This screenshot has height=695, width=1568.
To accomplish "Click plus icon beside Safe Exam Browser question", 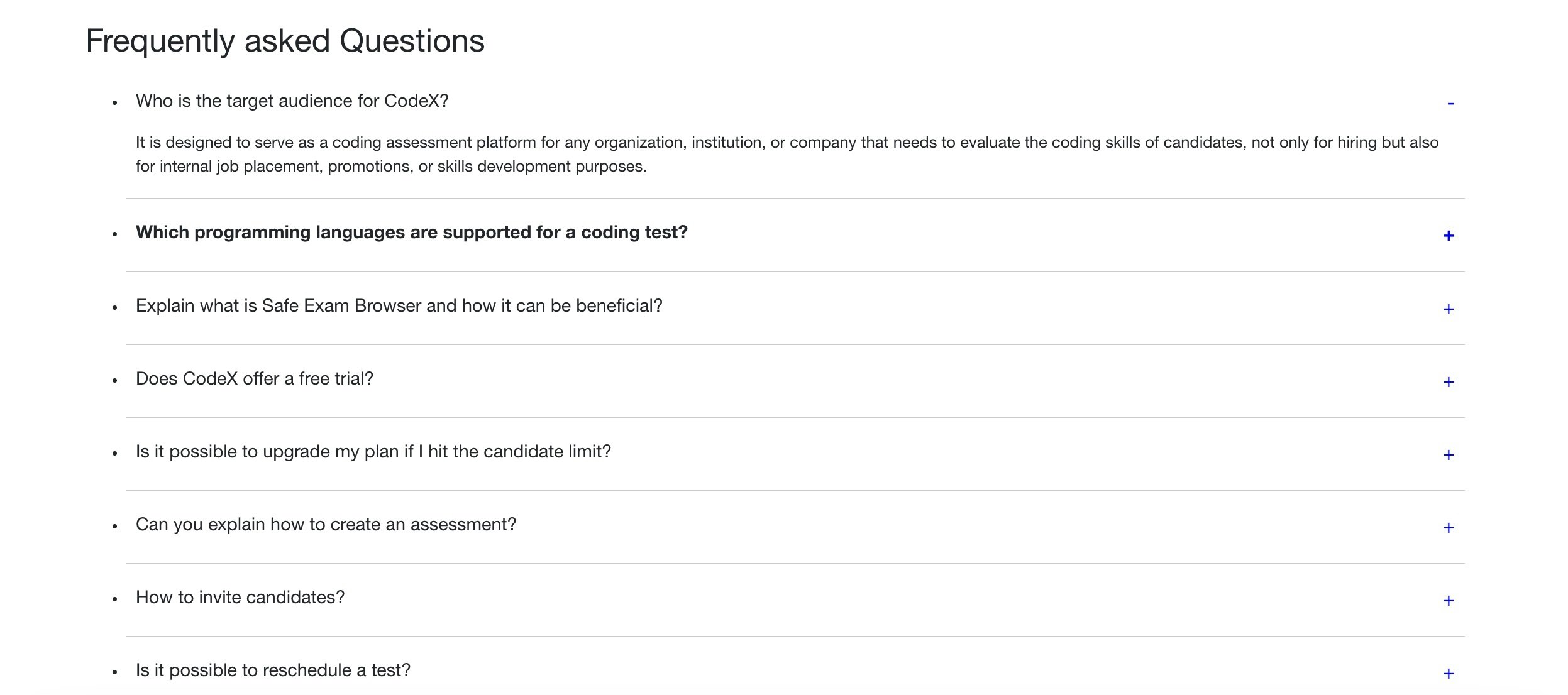I will 1448,309.
